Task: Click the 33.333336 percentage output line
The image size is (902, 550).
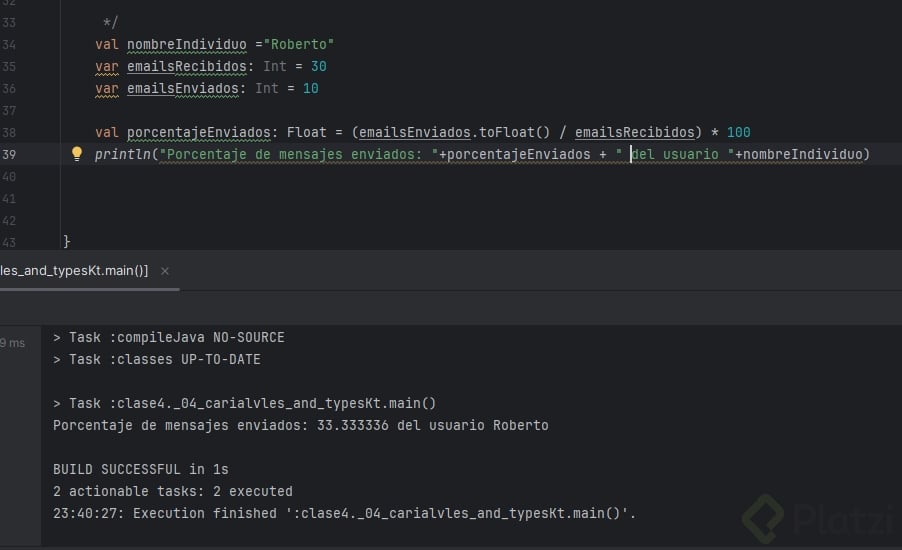Action: (x=300, y=425)
